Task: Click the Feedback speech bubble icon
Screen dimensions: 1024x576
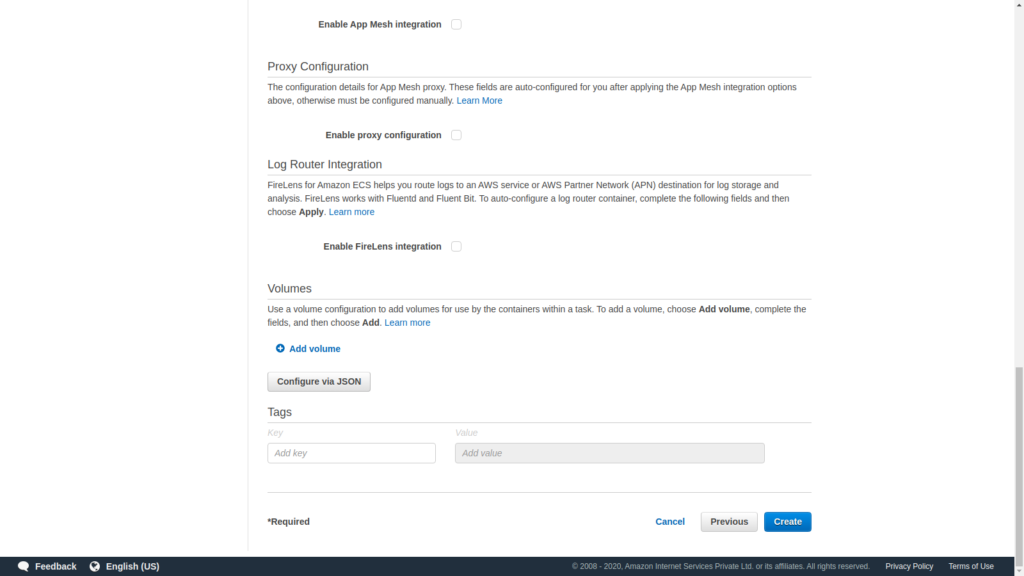Action: (24, 566)
